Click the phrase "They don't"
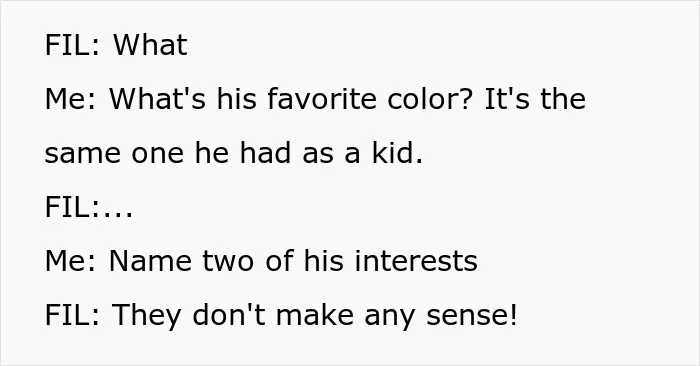Screen dimensions: 700x366 [x=188, y=315]
